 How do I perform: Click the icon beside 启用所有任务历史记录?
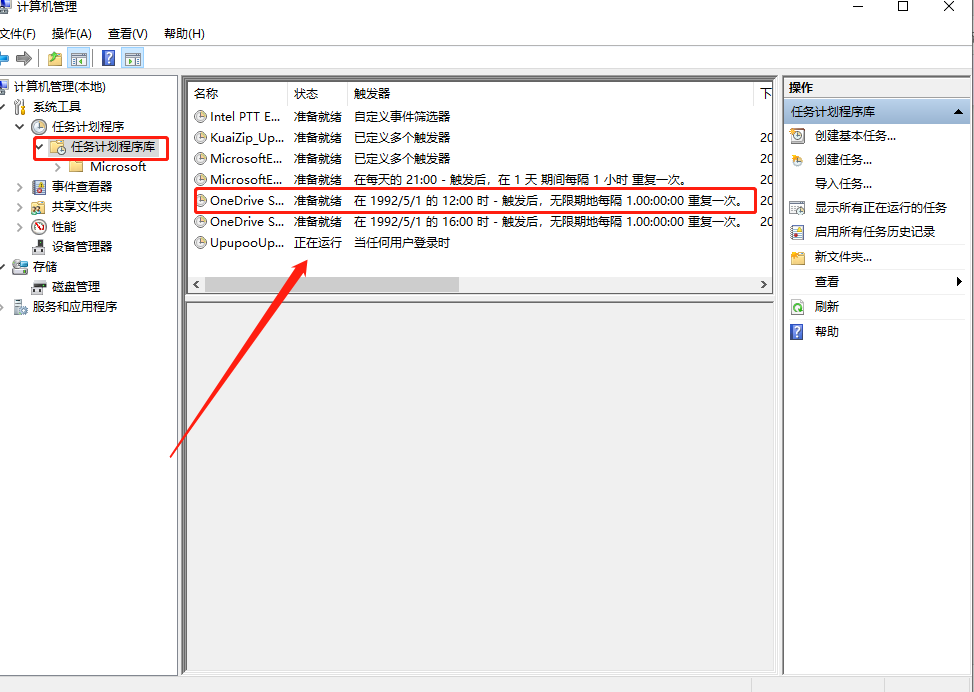coord(798,232)
